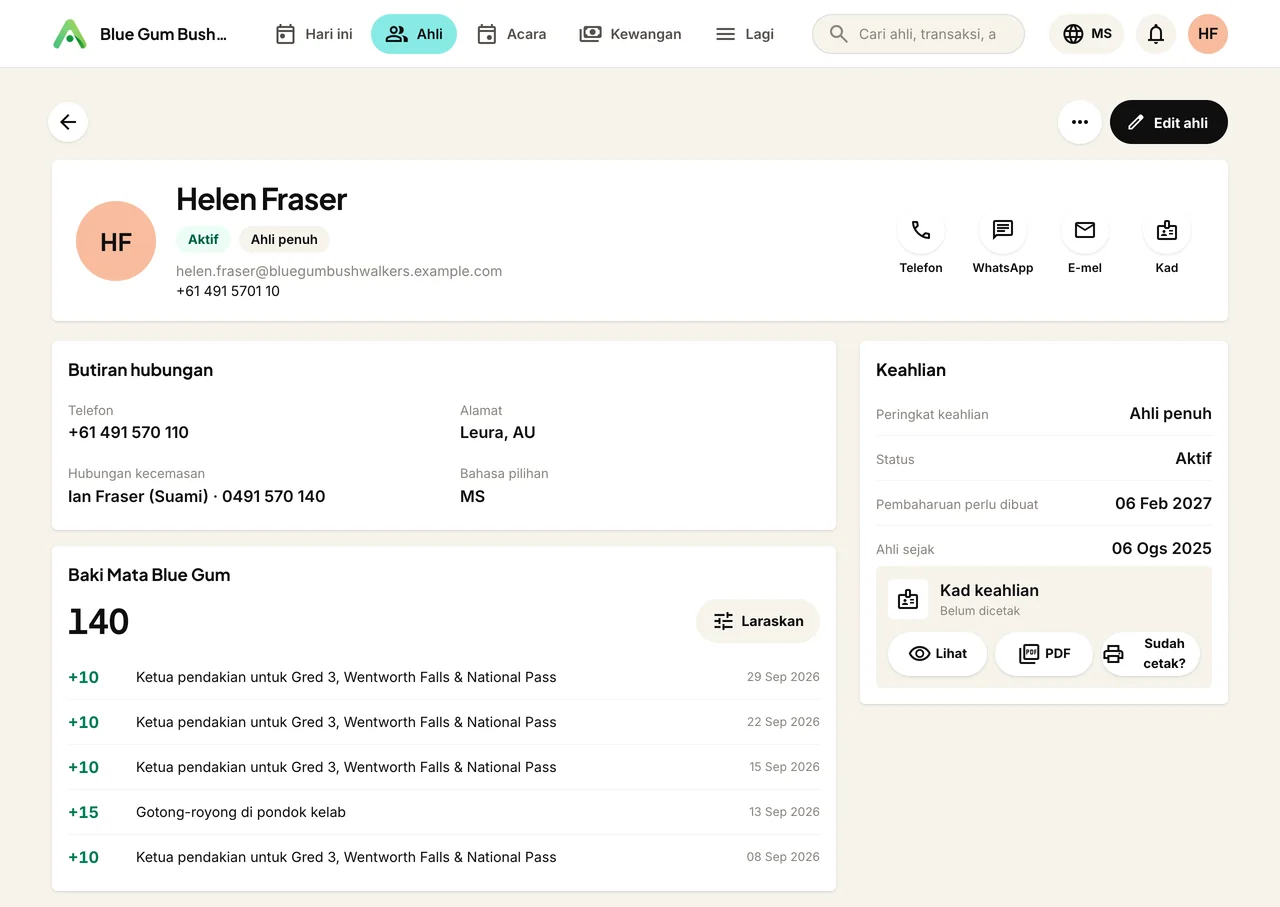Click the back arrow button
This screenshot has width=1280, height=907.
point(68,122)
